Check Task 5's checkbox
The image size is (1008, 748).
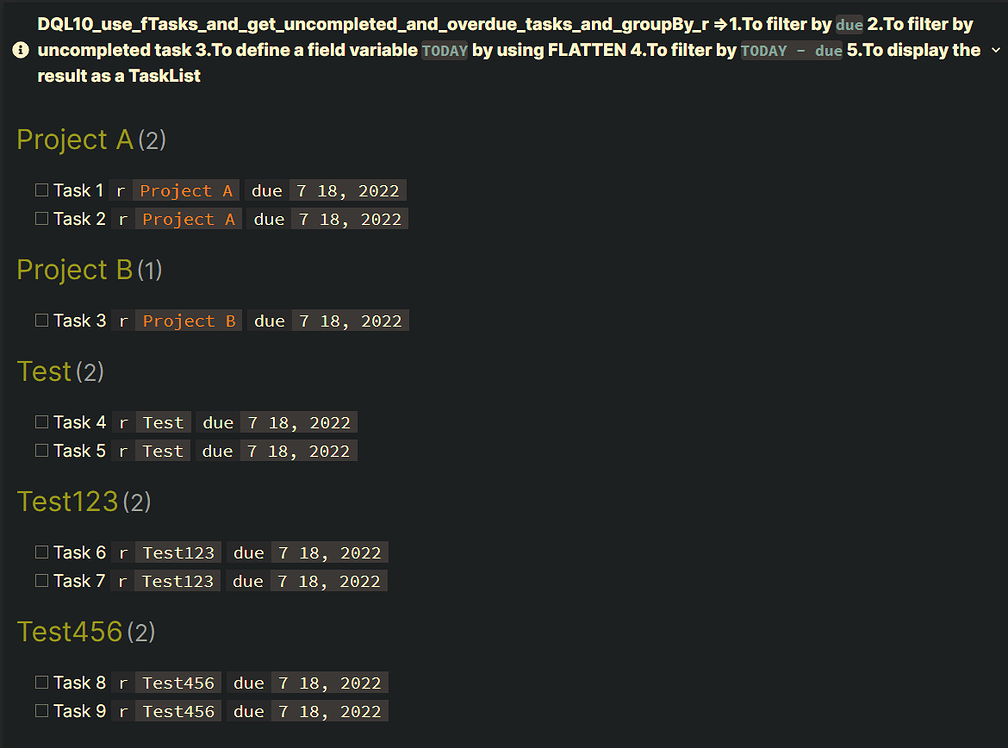[40, 450]
